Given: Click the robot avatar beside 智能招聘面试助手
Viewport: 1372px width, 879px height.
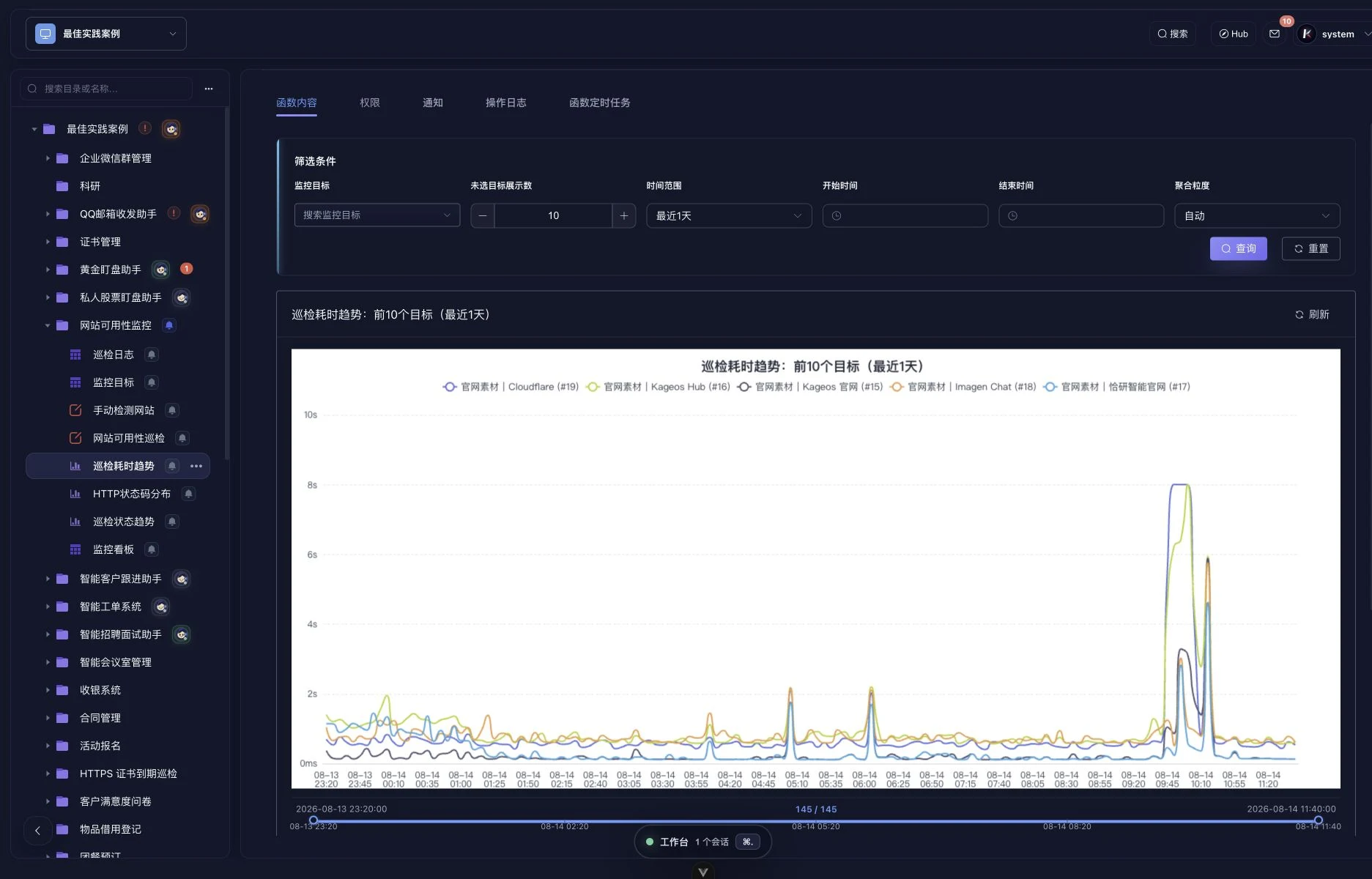Looking at the screenshot, I should [182, 634].
